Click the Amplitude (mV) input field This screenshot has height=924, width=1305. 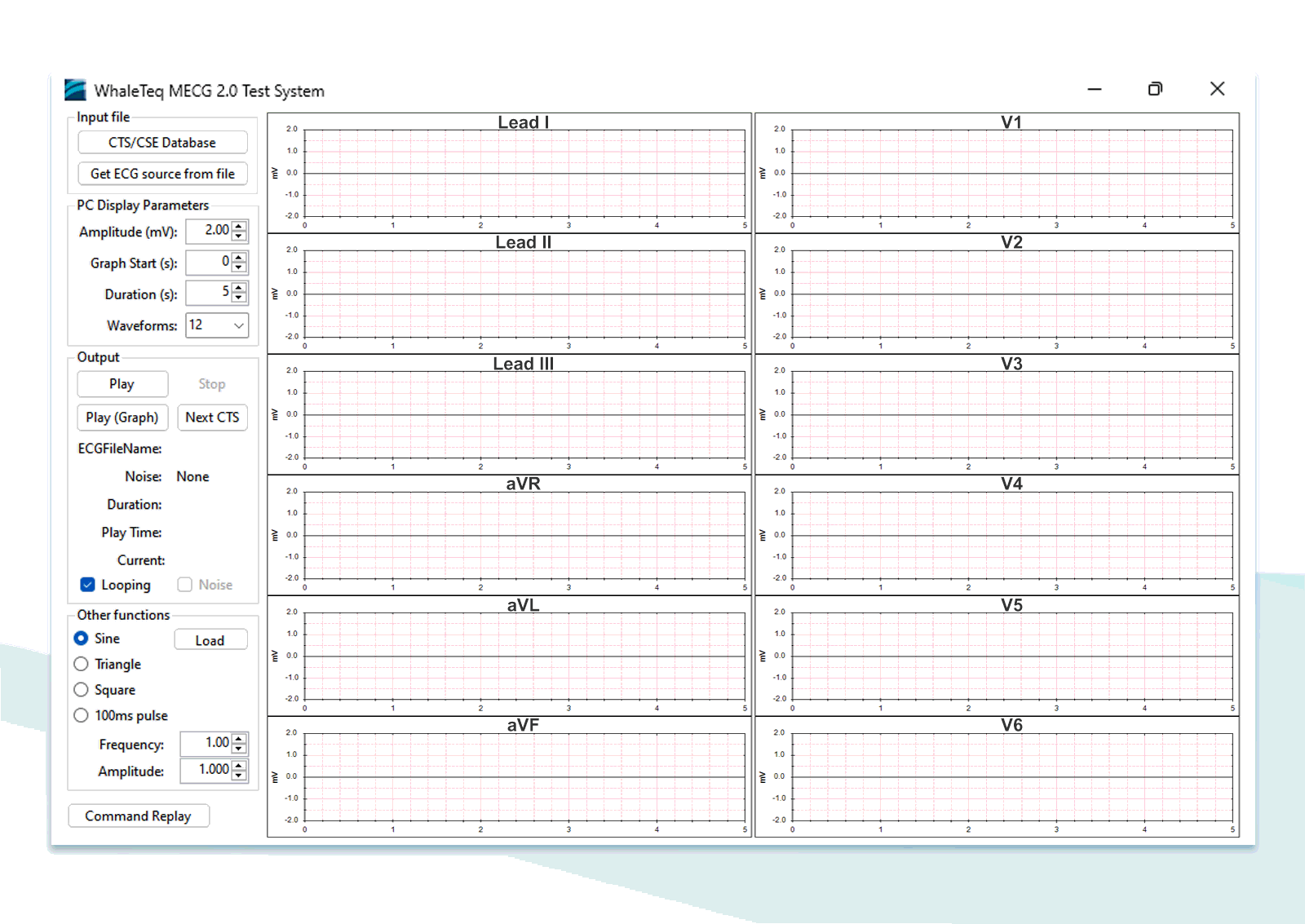[x=209, y=231]
